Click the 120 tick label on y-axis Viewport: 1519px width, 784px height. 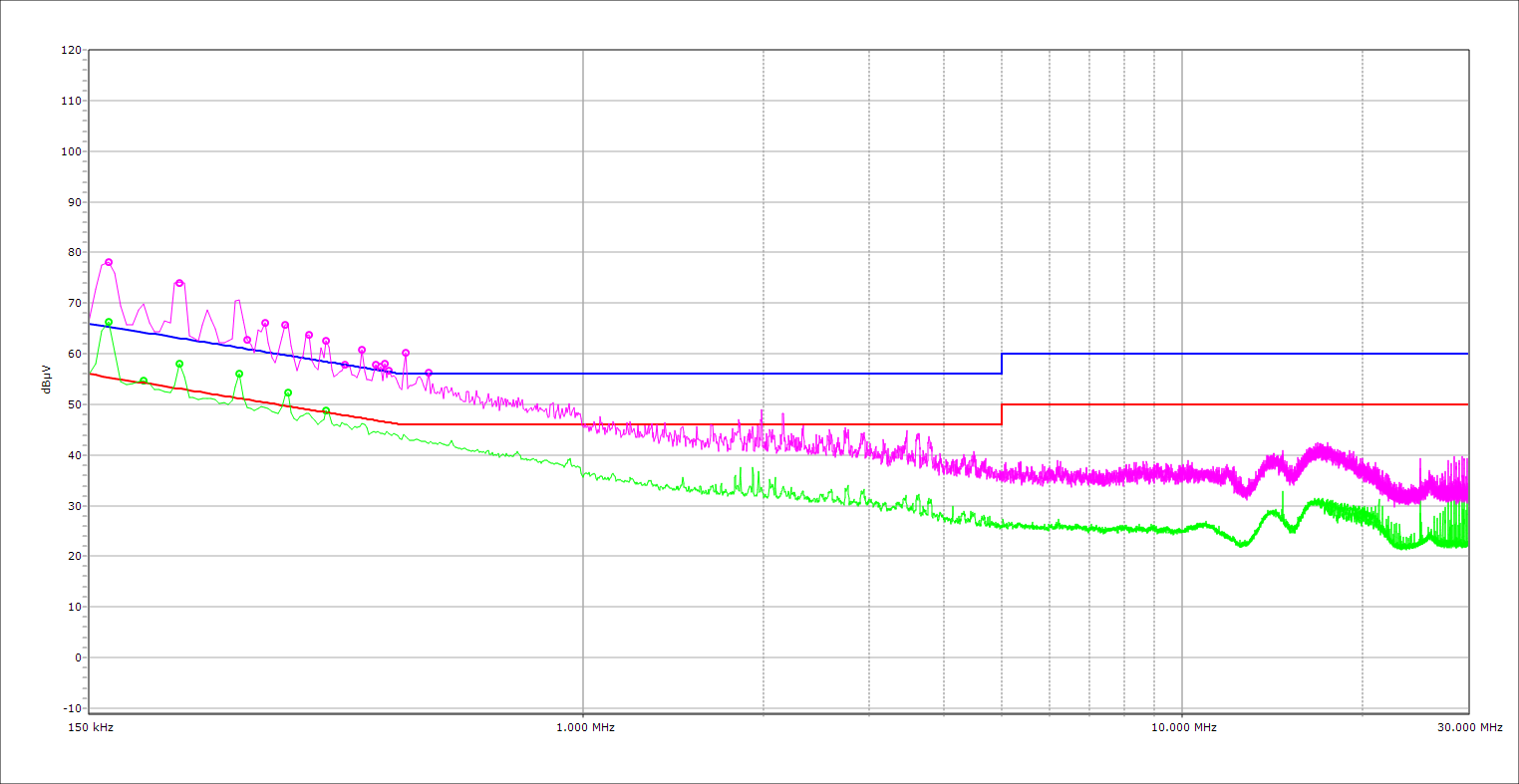(71, 50)
